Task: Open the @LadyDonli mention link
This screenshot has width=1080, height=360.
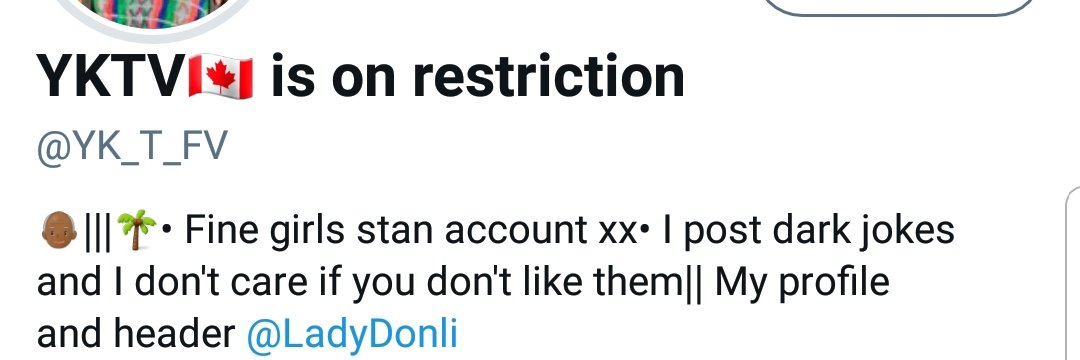Action: (x=351, y=335)
